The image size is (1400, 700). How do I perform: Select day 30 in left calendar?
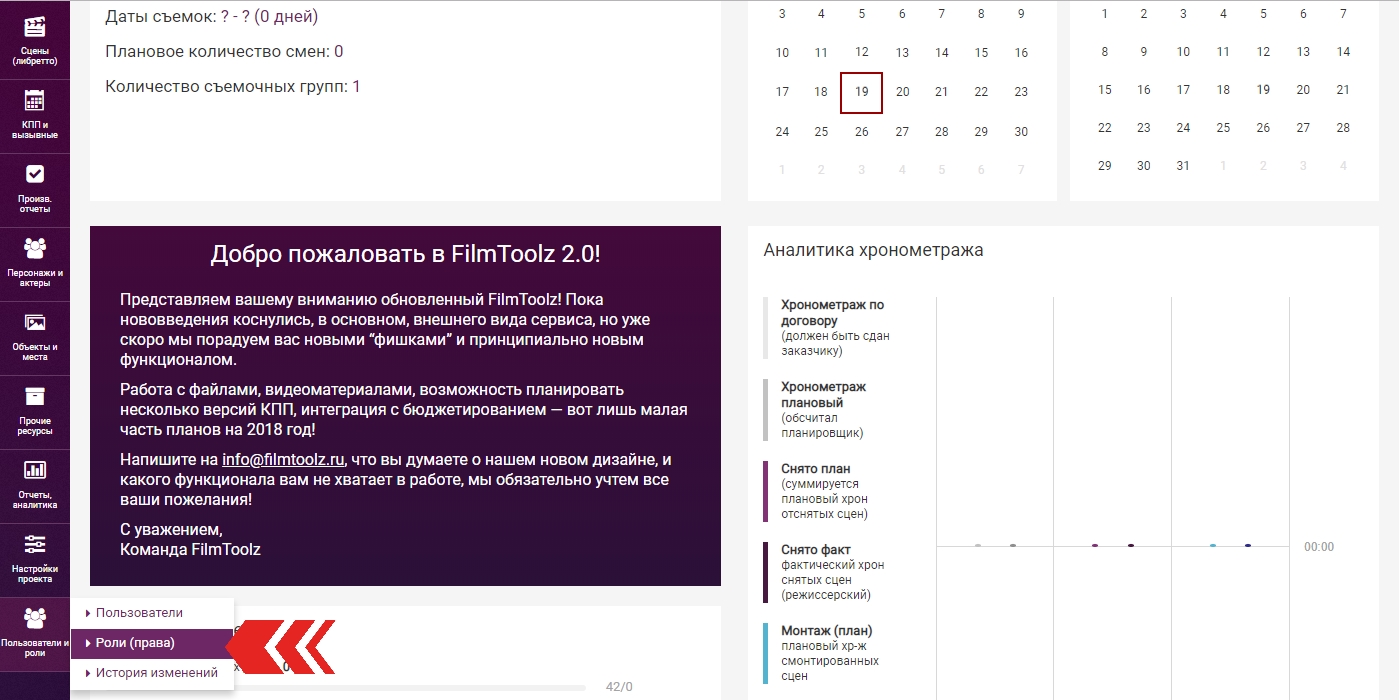point(1021,132)
